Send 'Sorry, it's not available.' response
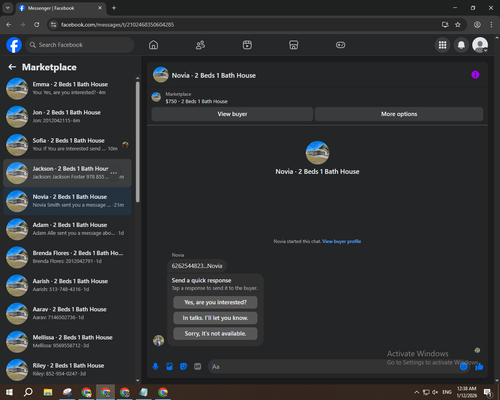500x400 pixels. point(215,334)
